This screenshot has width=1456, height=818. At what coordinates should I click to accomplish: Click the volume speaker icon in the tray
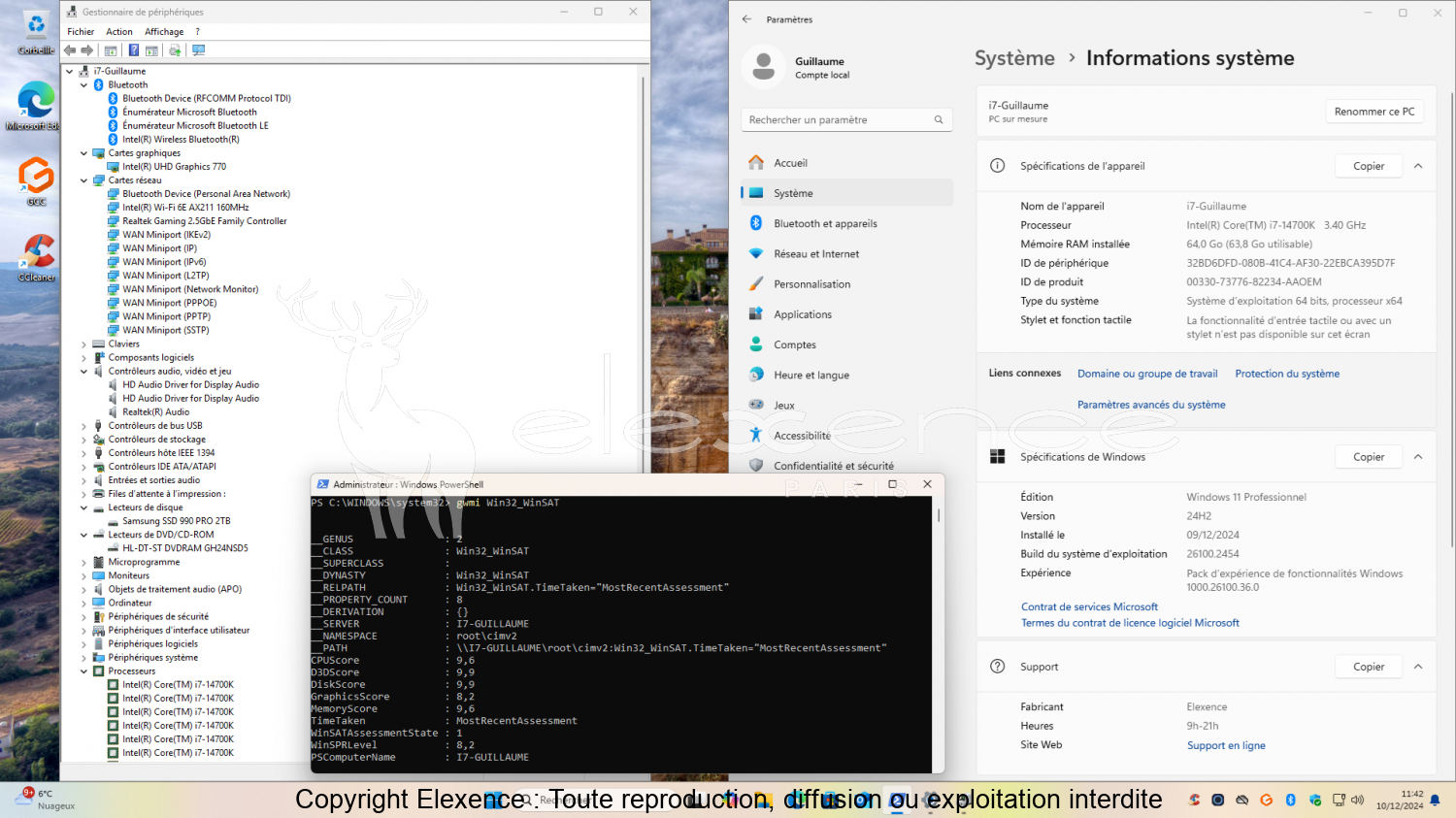(1357, 801)
